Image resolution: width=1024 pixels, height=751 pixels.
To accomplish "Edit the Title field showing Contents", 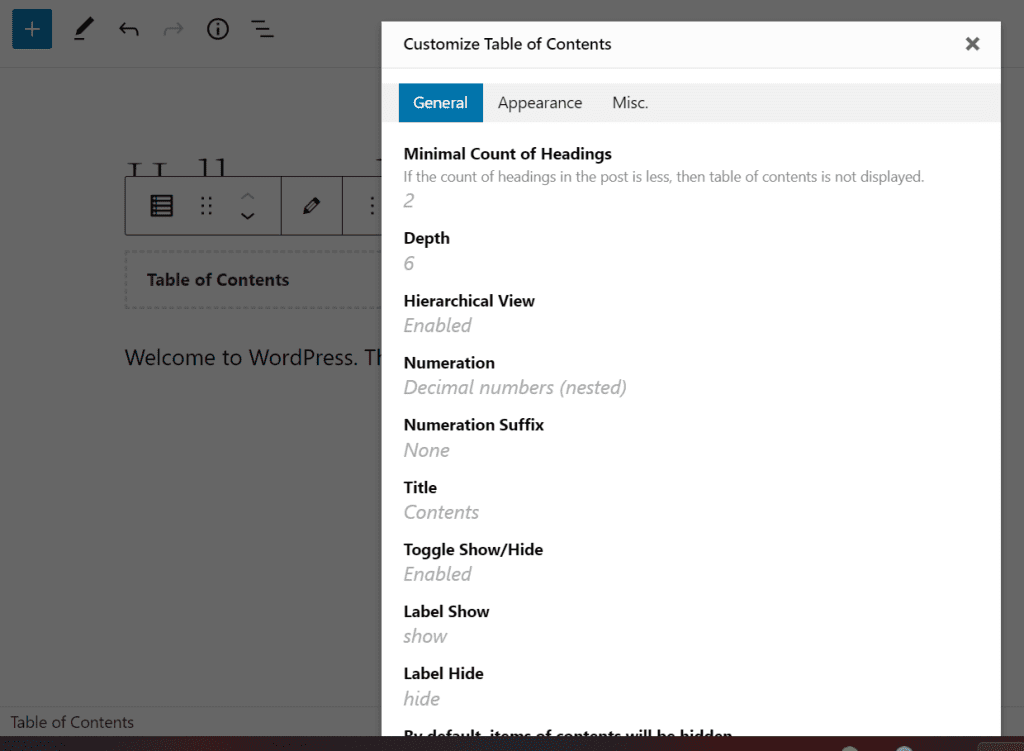I will click(441, 512).
